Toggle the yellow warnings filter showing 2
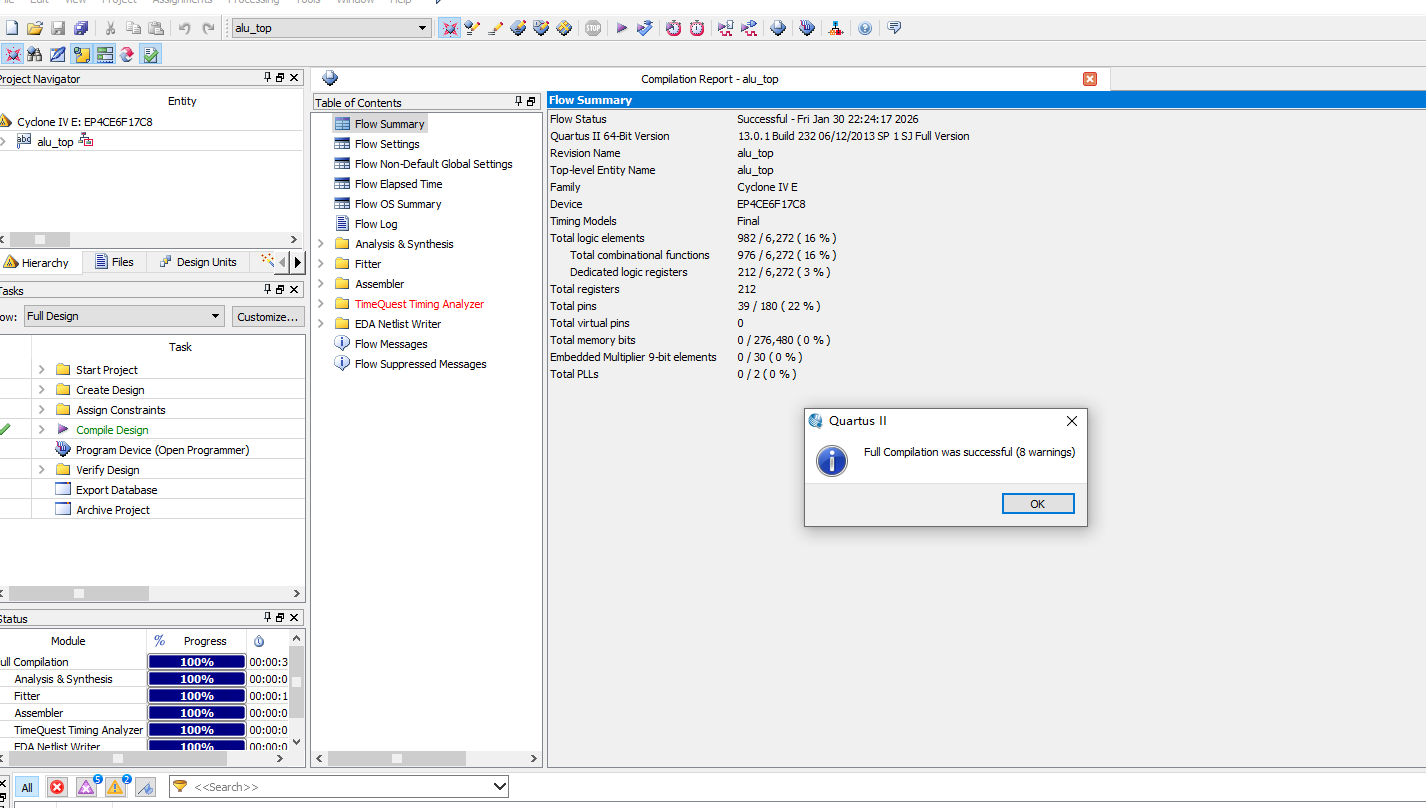This screenshot has height=808, width=1426. pyautogui.click(x=116, y=786)
